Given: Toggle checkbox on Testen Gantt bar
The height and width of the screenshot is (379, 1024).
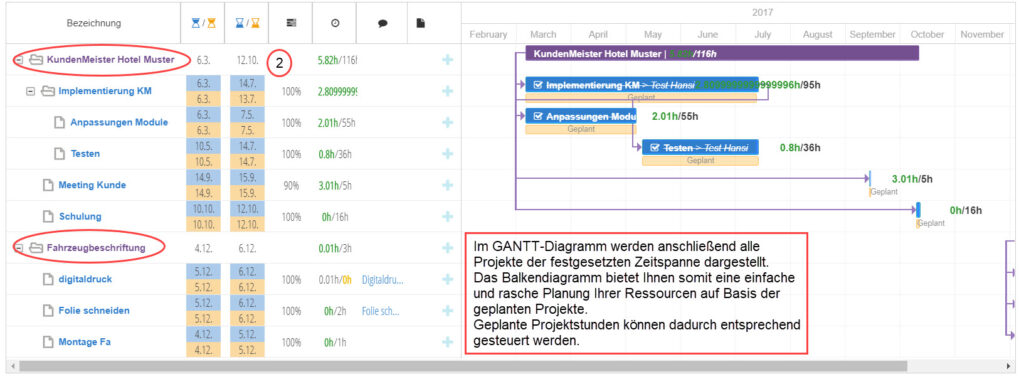Looking at the screenshot, I should (x=654, y=148).
